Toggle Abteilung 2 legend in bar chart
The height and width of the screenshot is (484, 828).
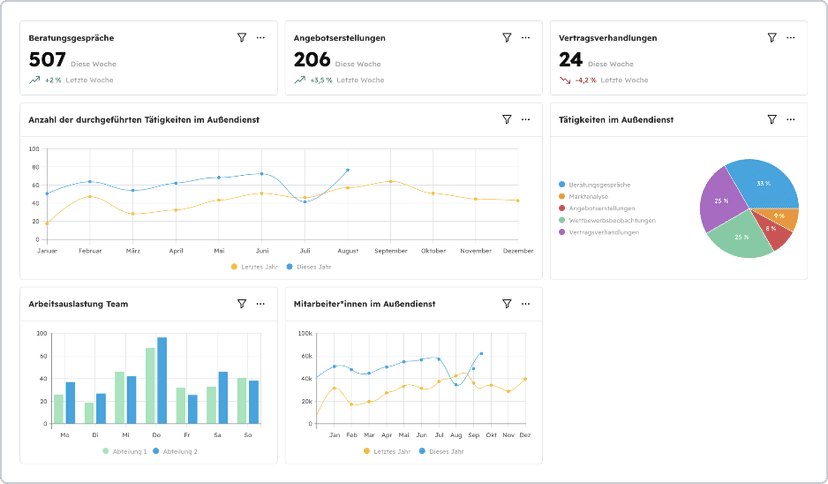[x=175, y=451]
